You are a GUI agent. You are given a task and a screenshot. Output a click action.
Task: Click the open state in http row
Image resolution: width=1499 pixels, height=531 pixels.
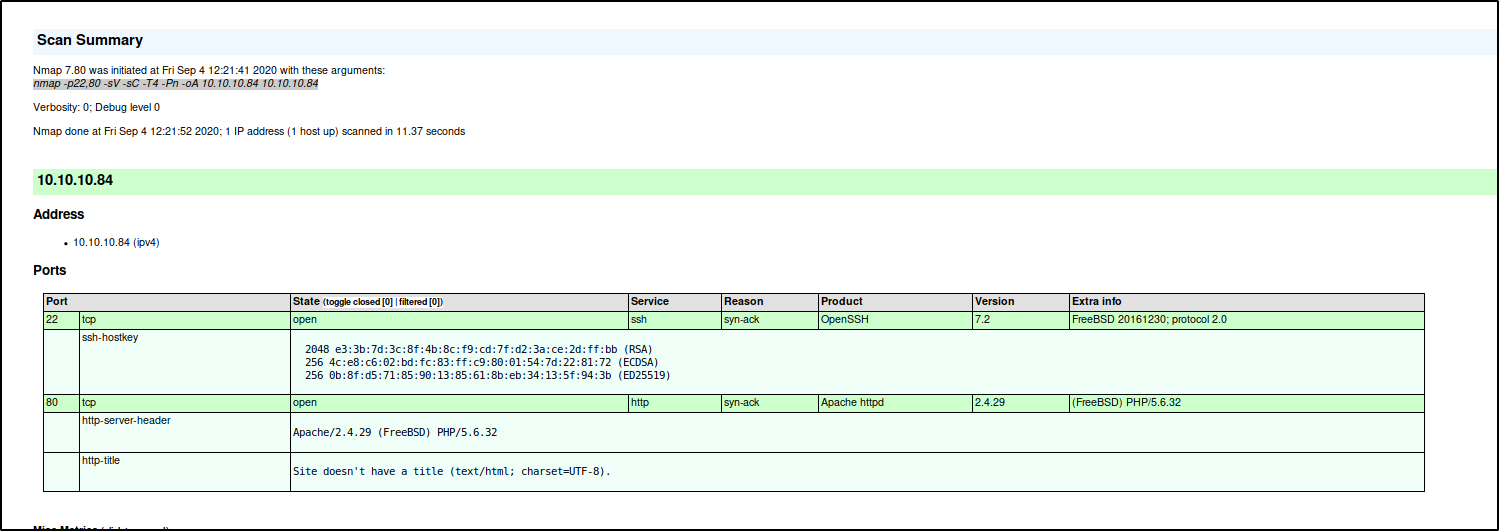459,403
